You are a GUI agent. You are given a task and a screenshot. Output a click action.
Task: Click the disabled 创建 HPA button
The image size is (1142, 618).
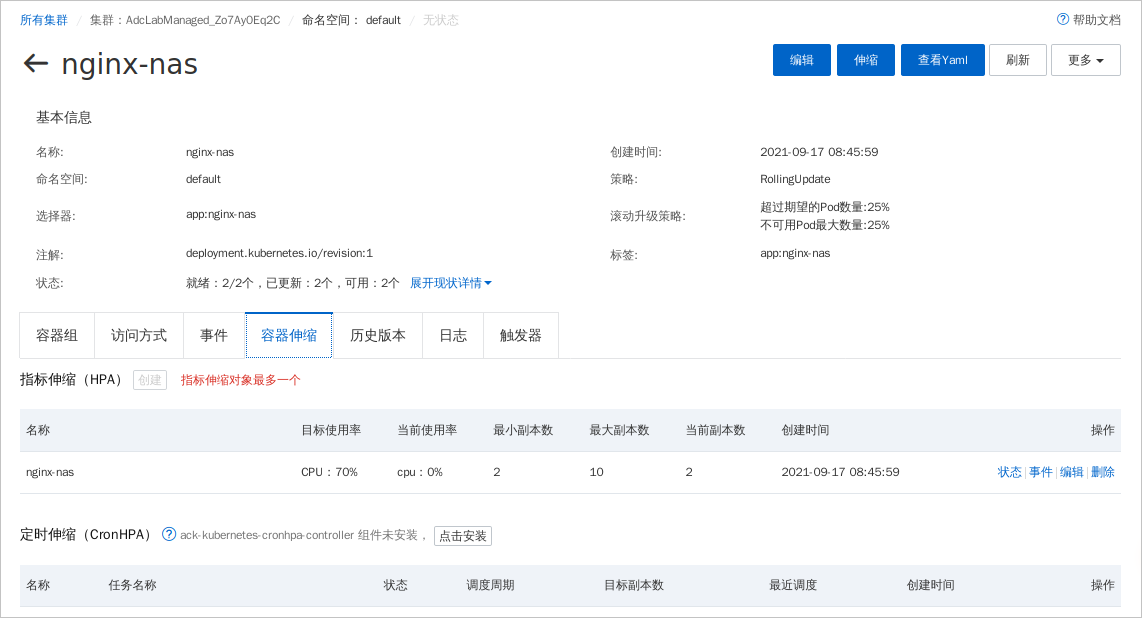click(x=150, y=380)
